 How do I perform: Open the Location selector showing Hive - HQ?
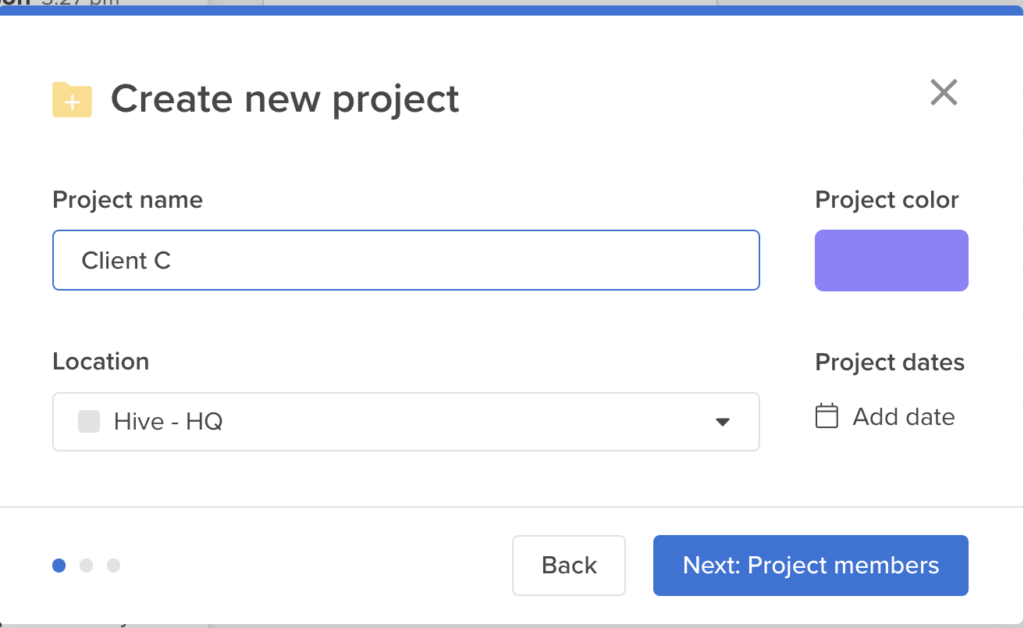[405, 421]
